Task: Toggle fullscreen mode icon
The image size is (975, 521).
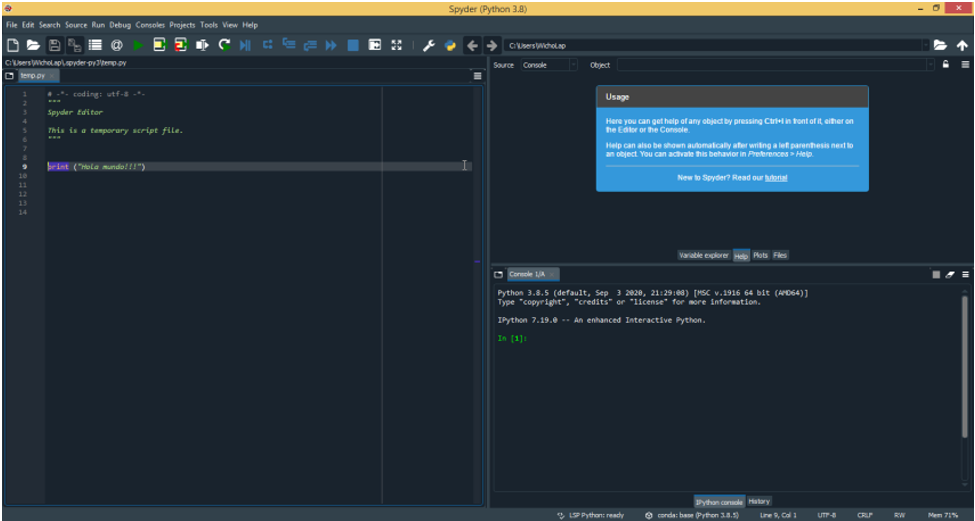Action: pos(396,45)
